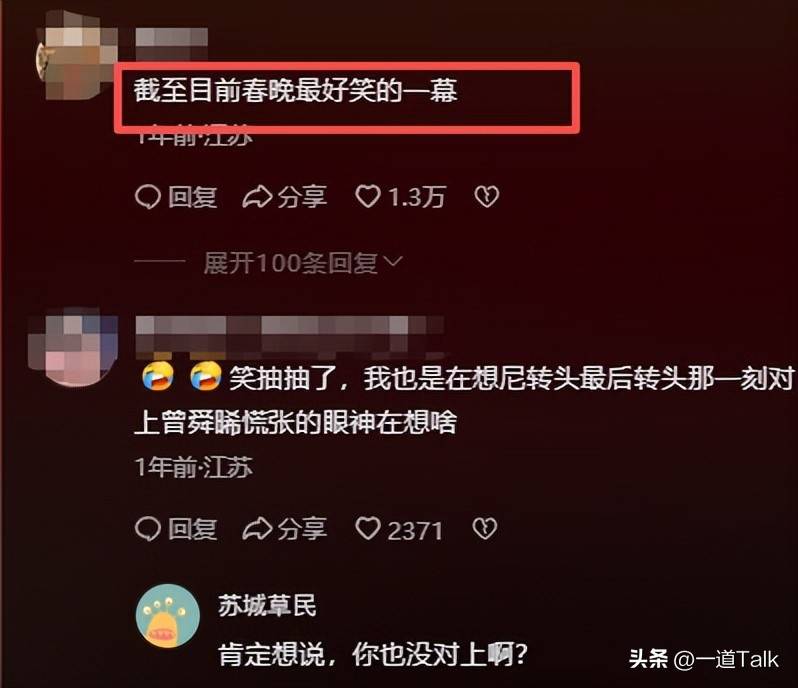Tap broken heart icon on second comment
This screenshot has width=798, height=688.
(x=485, y=528)
